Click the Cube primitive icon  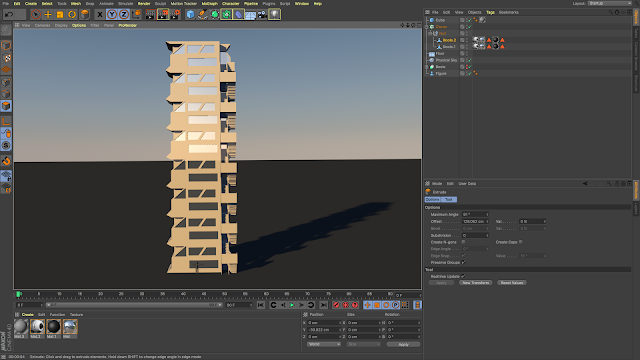coord(190,14)
